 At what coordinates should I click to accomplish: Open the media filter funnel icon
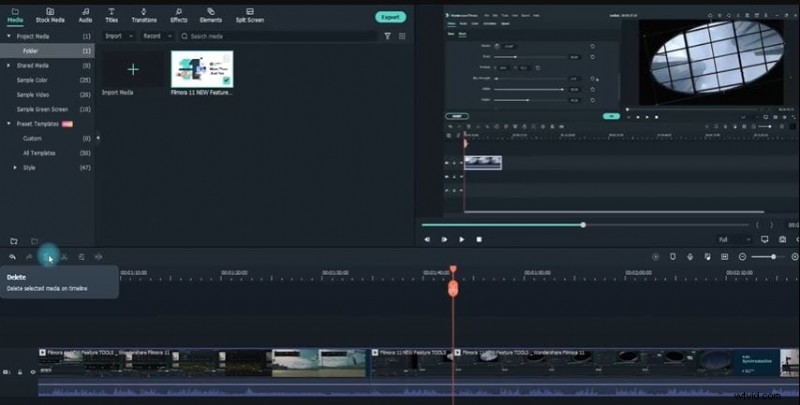click(388, 36)
